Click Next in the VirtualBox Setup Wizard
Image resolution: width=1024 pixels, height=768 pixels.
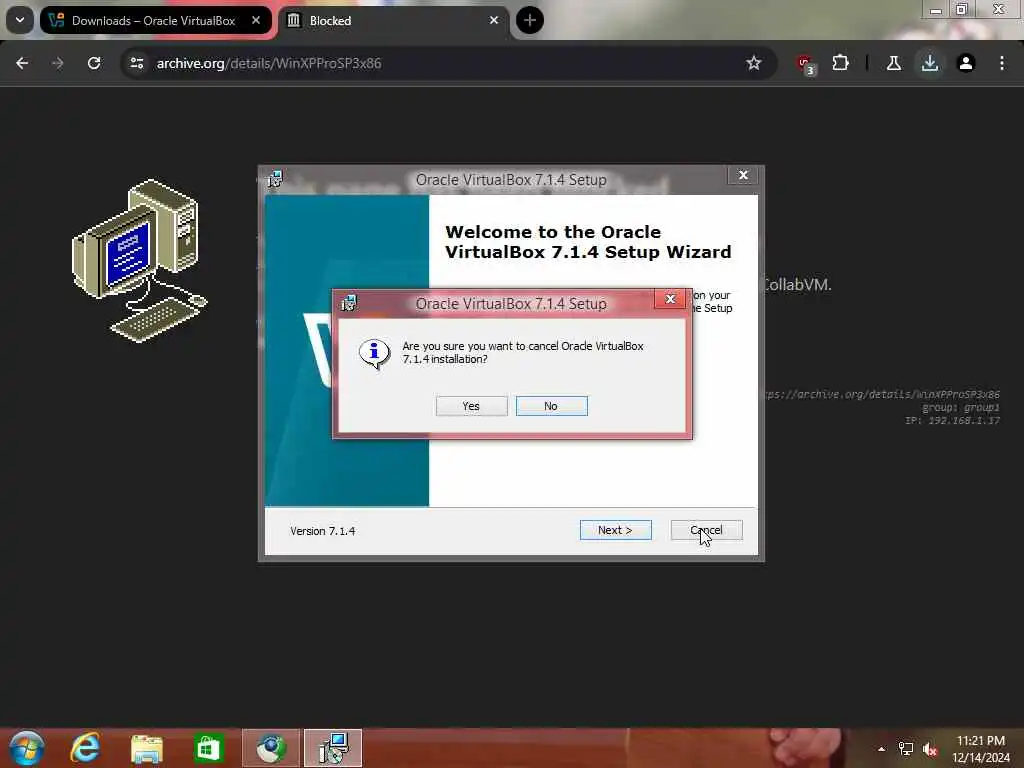click(615, 530)
